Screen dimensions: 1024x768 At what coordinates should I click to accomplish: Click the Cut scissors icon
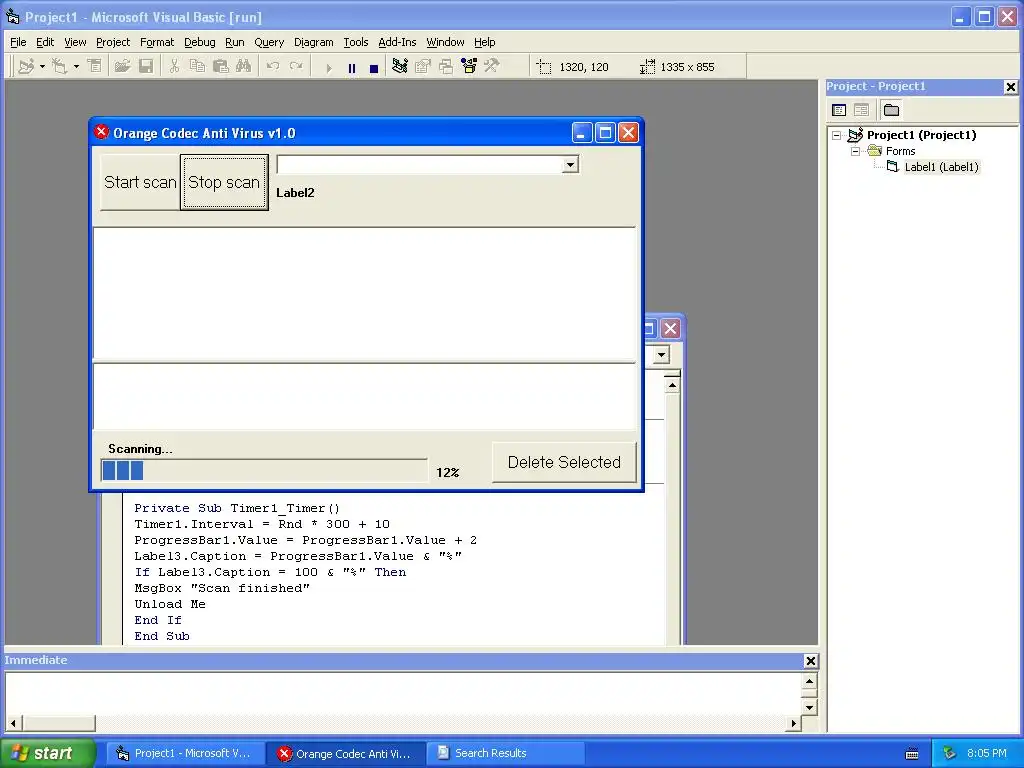174,67
